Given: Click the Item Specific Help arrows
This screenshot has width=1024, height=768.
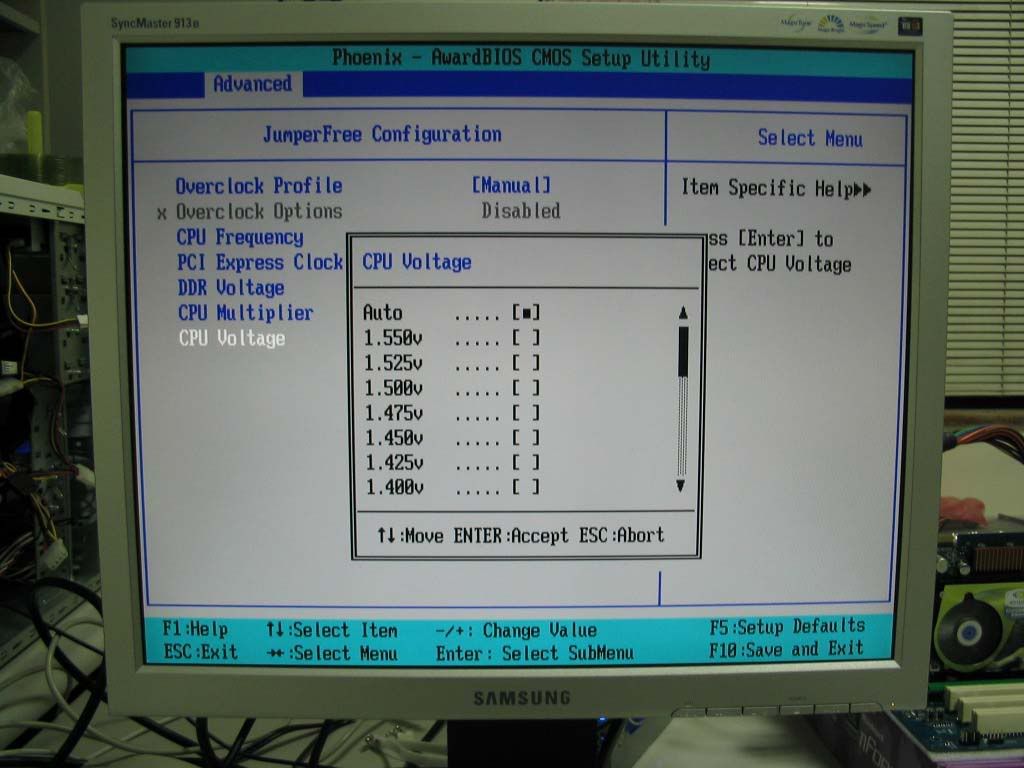Looking at the screenshot, I should (862, 190).
